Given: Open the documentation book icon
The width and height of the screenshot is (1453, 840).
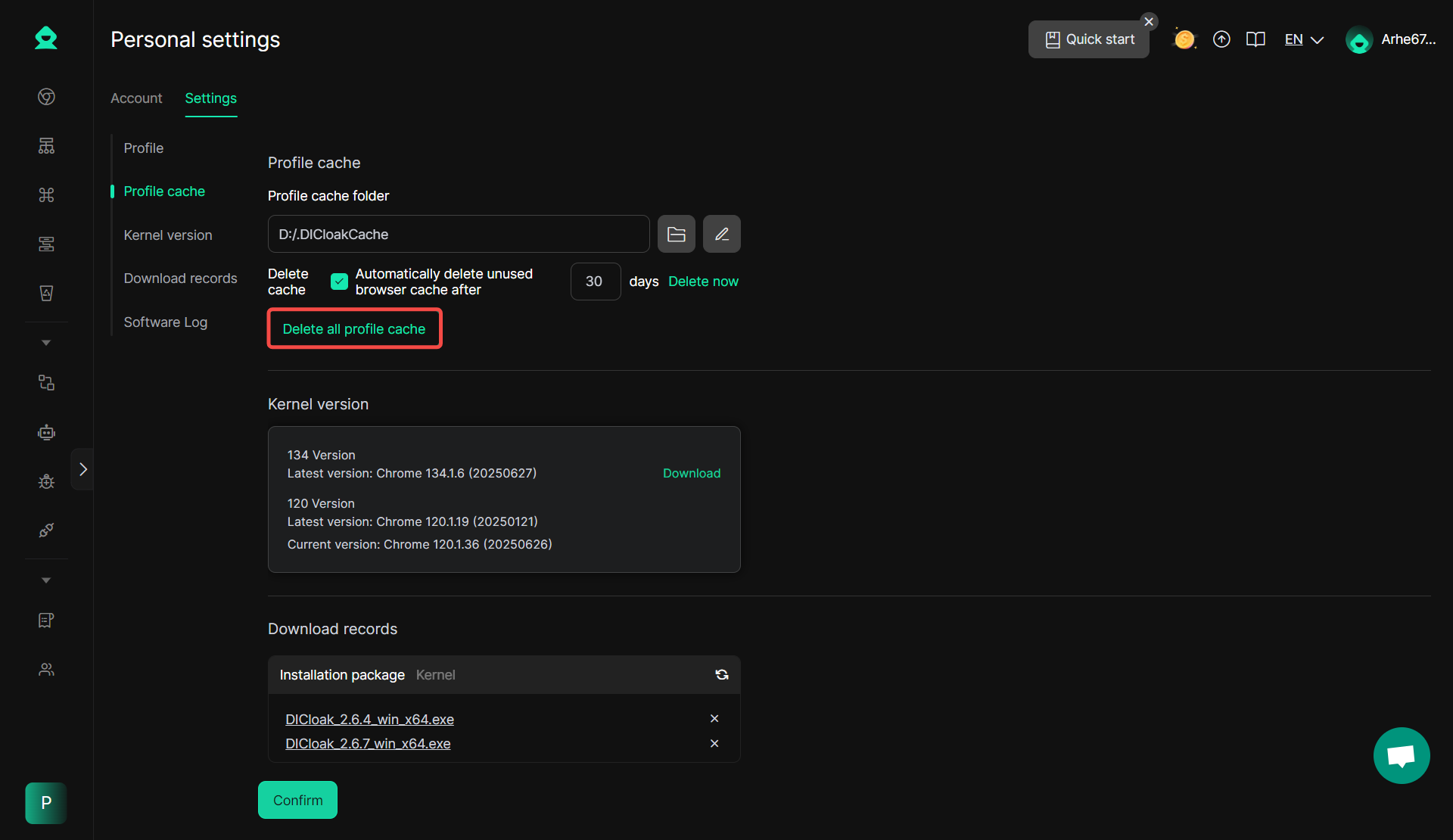Looking at the screenshot, I should (1255, 39).
